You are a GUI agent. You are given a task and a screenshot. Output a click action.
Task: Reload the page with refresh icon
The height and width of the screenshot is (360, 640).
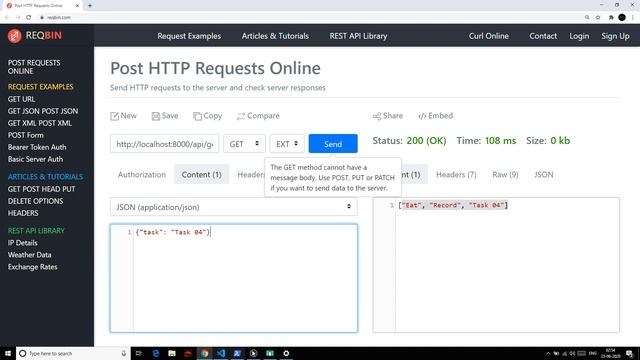[29, 17]
